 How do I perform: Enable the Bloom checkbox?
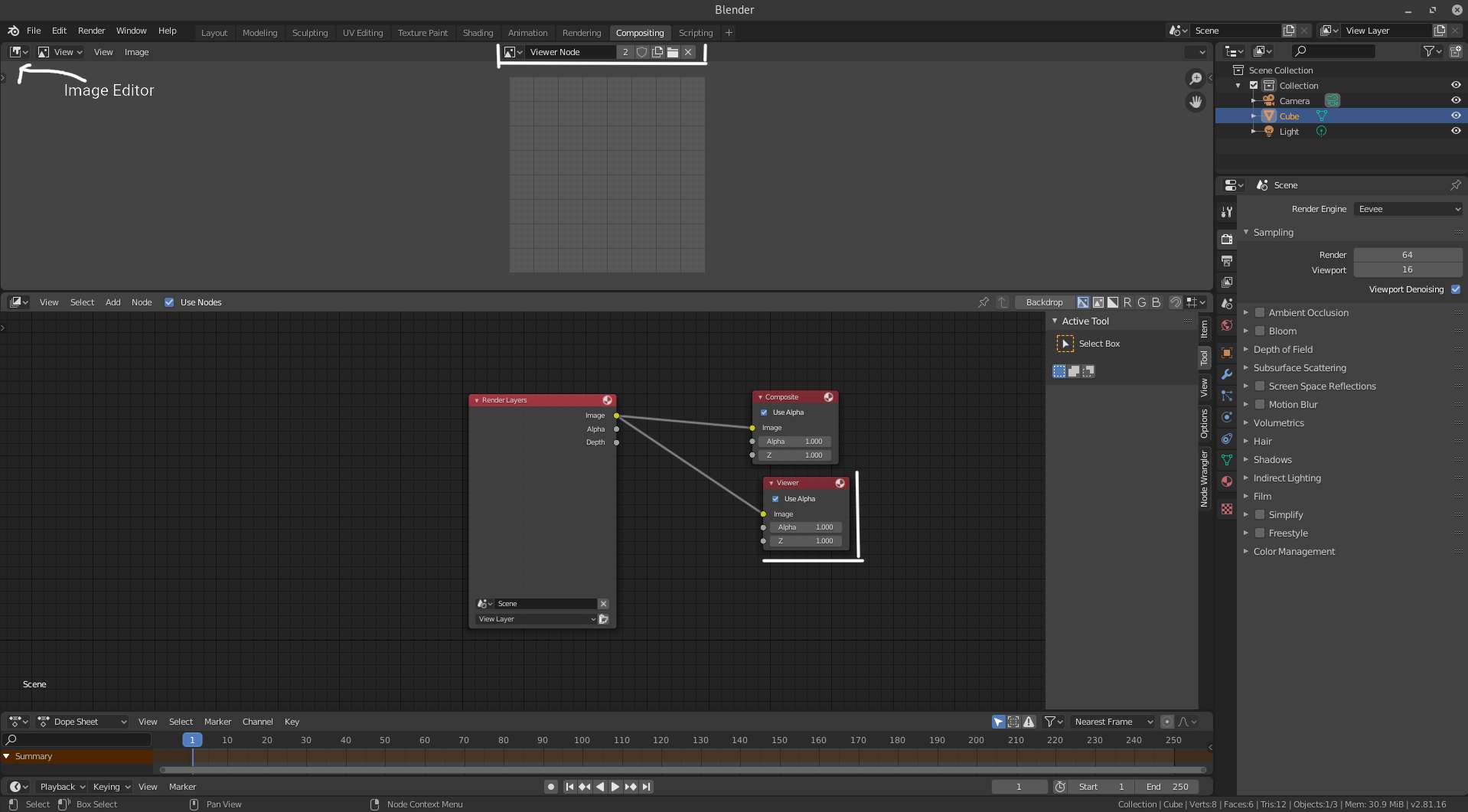pyautogui.click(x=1260, y=331)
